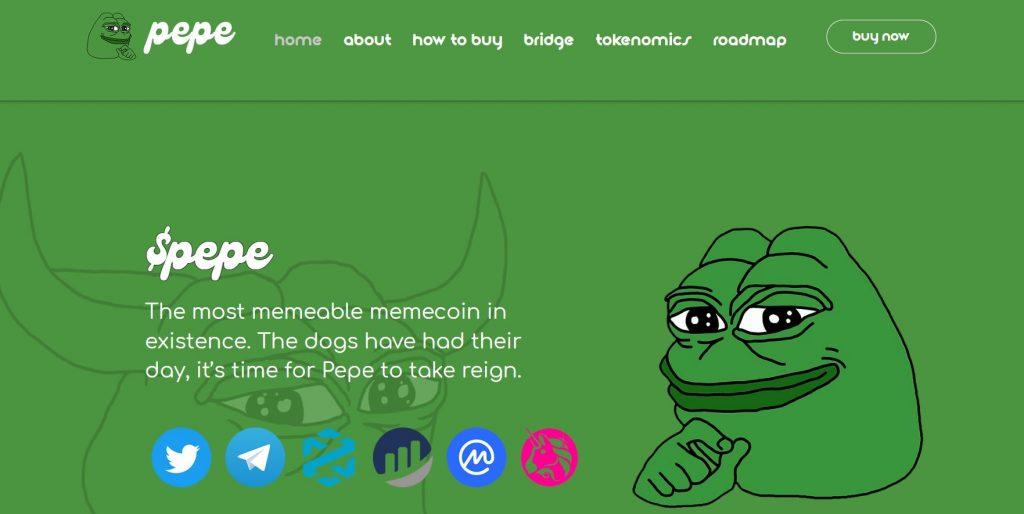
Task: Open the bridge nav link
Action: pyautogui.click(x=549, y=40)
